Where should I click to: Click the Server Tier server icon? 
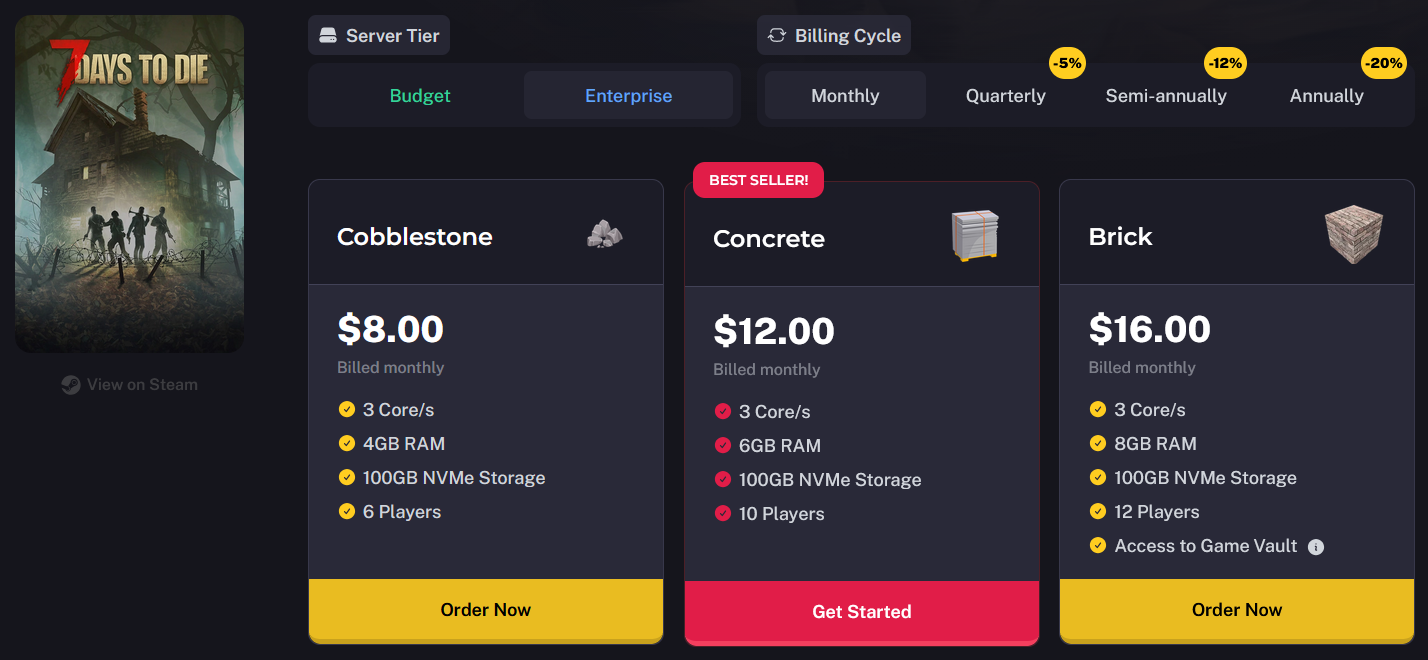[x=328, y=36]
